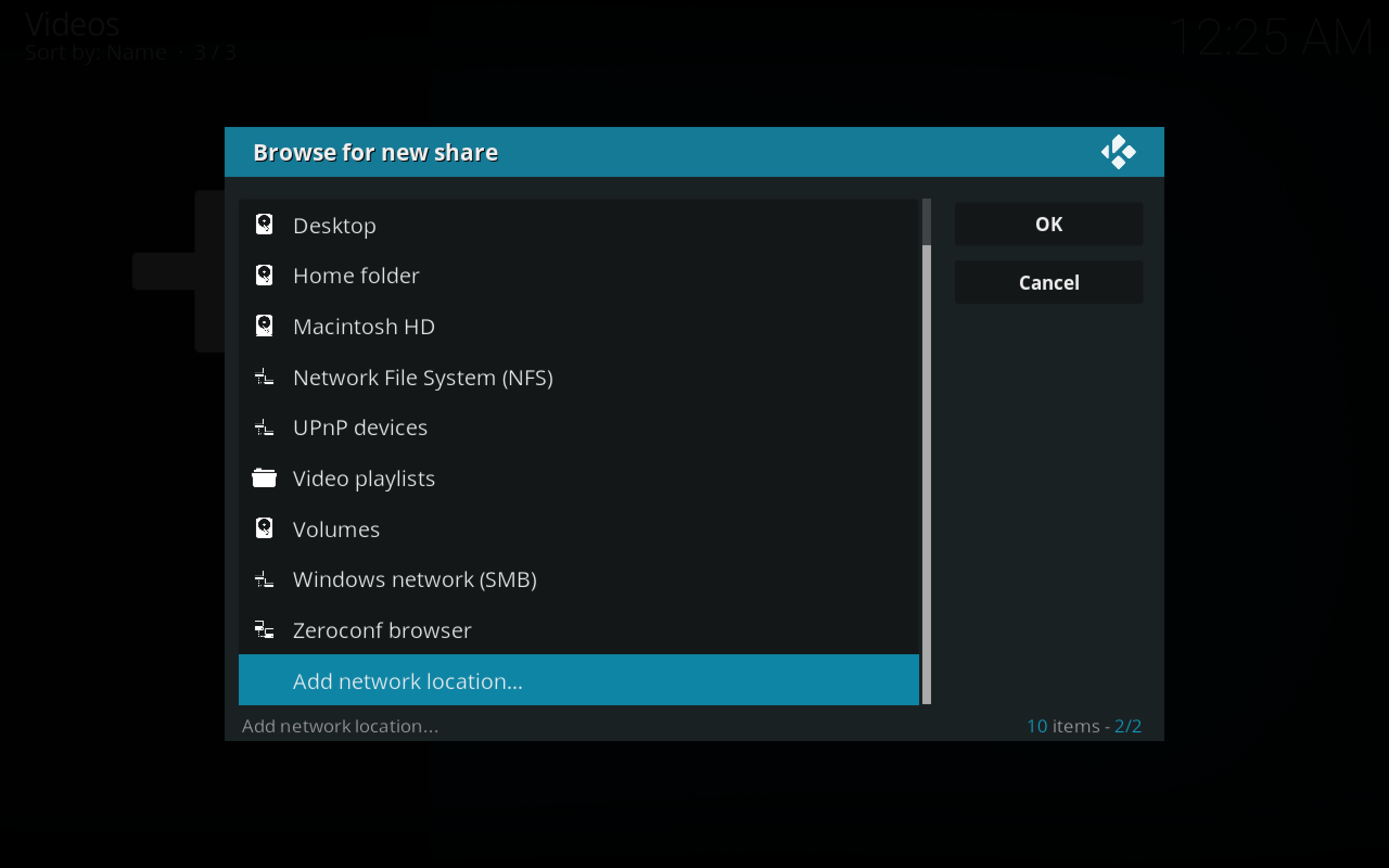Screen dimensions: 1389x868
Task: Click the 10 items - 2/2 status text
Action: point(1084,725)
